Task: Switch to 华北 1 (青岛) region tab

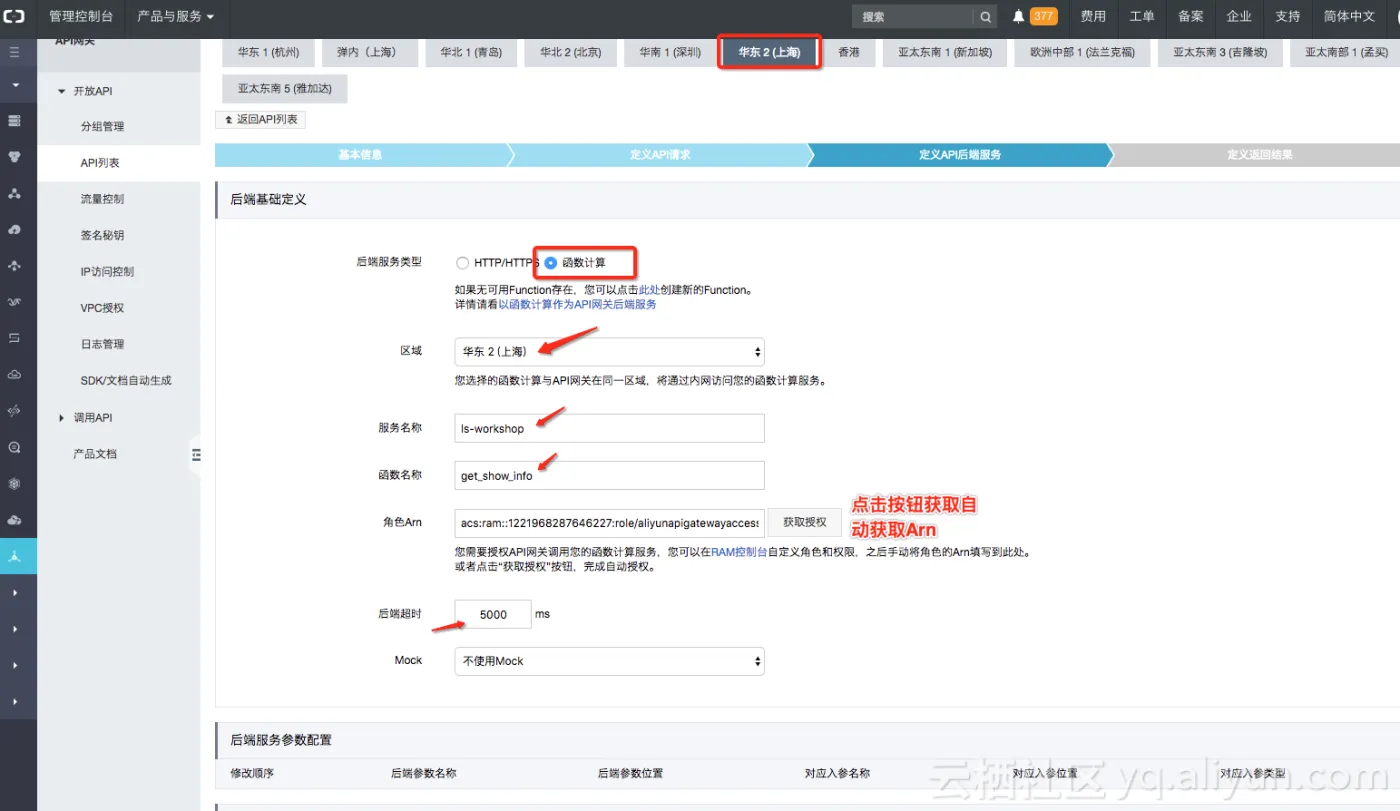Action: coord(469,52)
